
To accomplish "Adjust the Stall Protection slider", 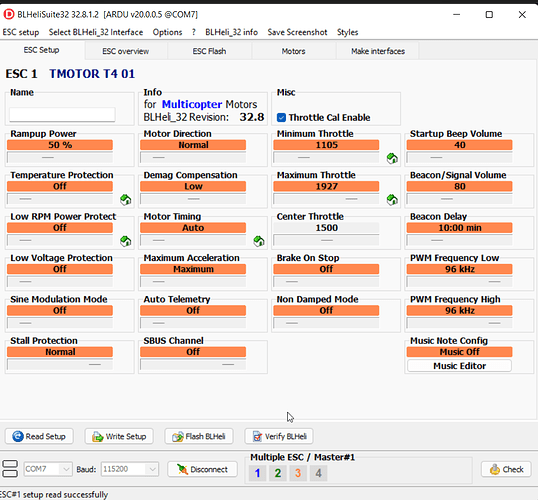I will click(x=60, y=364).
